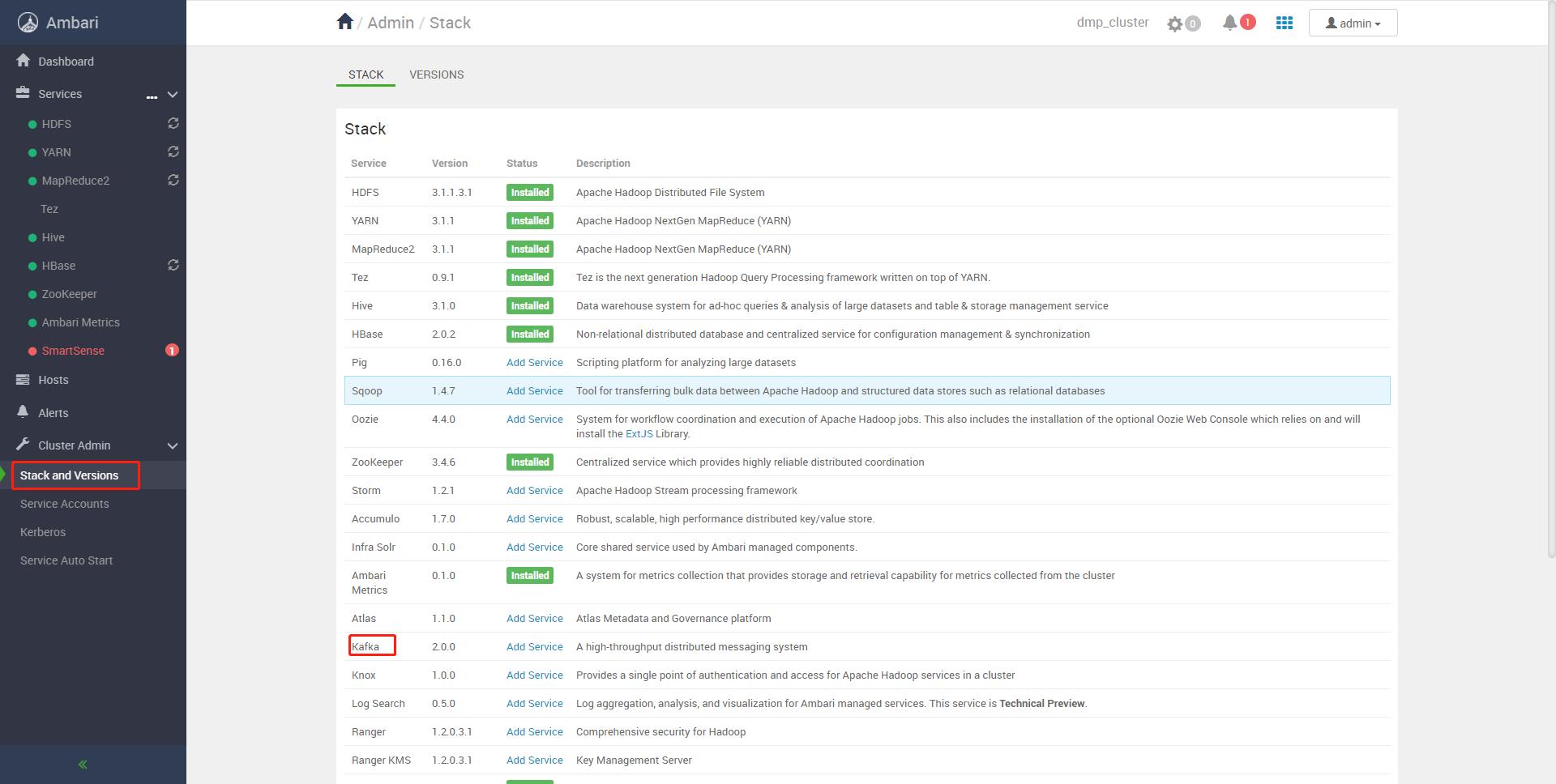Click HDFS version 3.1.1.3.1
This screenshot has width=1556, height=784.
point(452,192)
